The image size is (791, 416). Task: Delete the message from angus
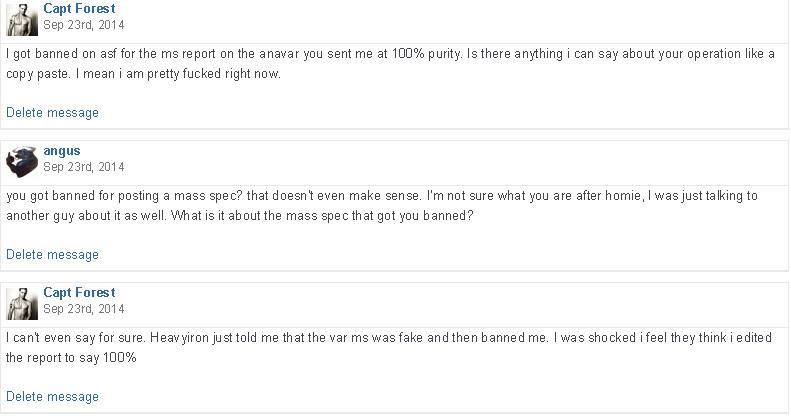52,255
